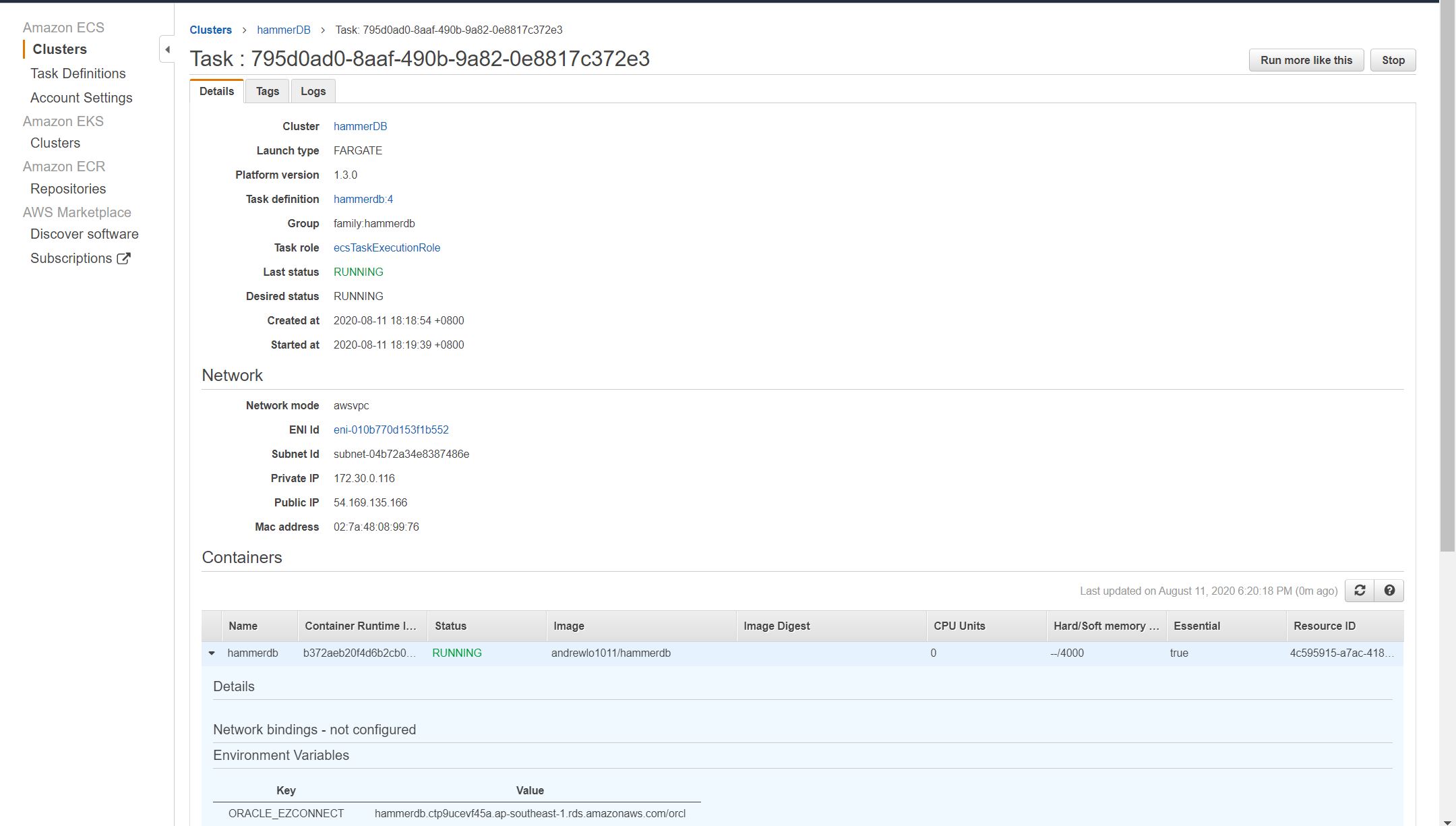Open the ENI eni-010b770d153f1b552 link
This screenshot has height=826, width=1456.
(x=390, y=430)
